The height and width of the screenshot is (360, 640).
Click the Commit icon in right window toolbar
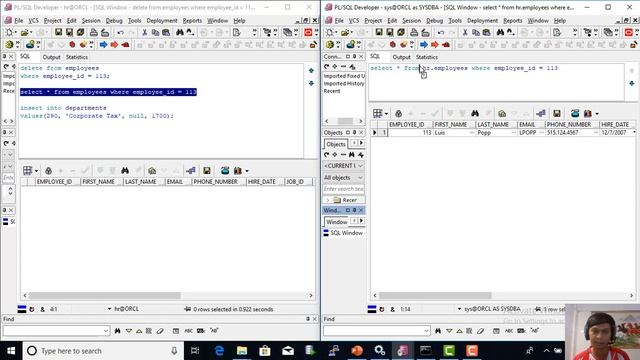point(371,44)
